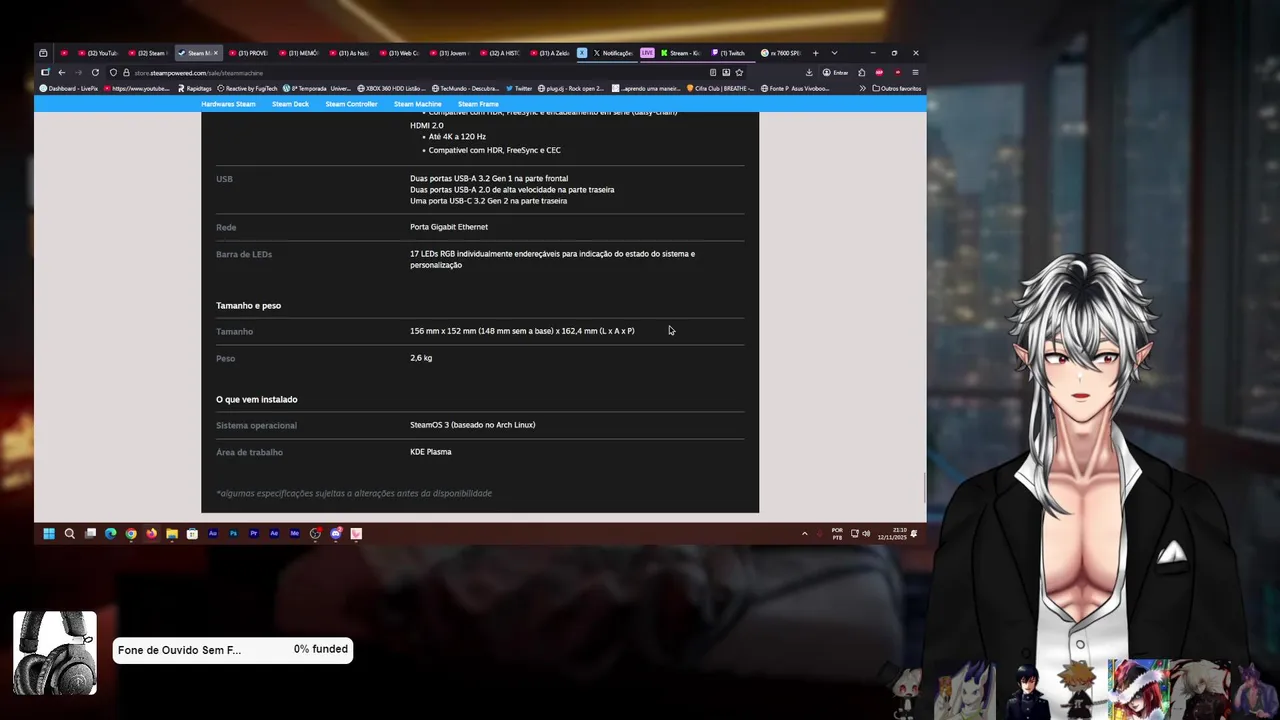The width and height of the screenshot is (1280, 720).
Task: Open Steam Frame nav link
Action: (x=478, y=104)
